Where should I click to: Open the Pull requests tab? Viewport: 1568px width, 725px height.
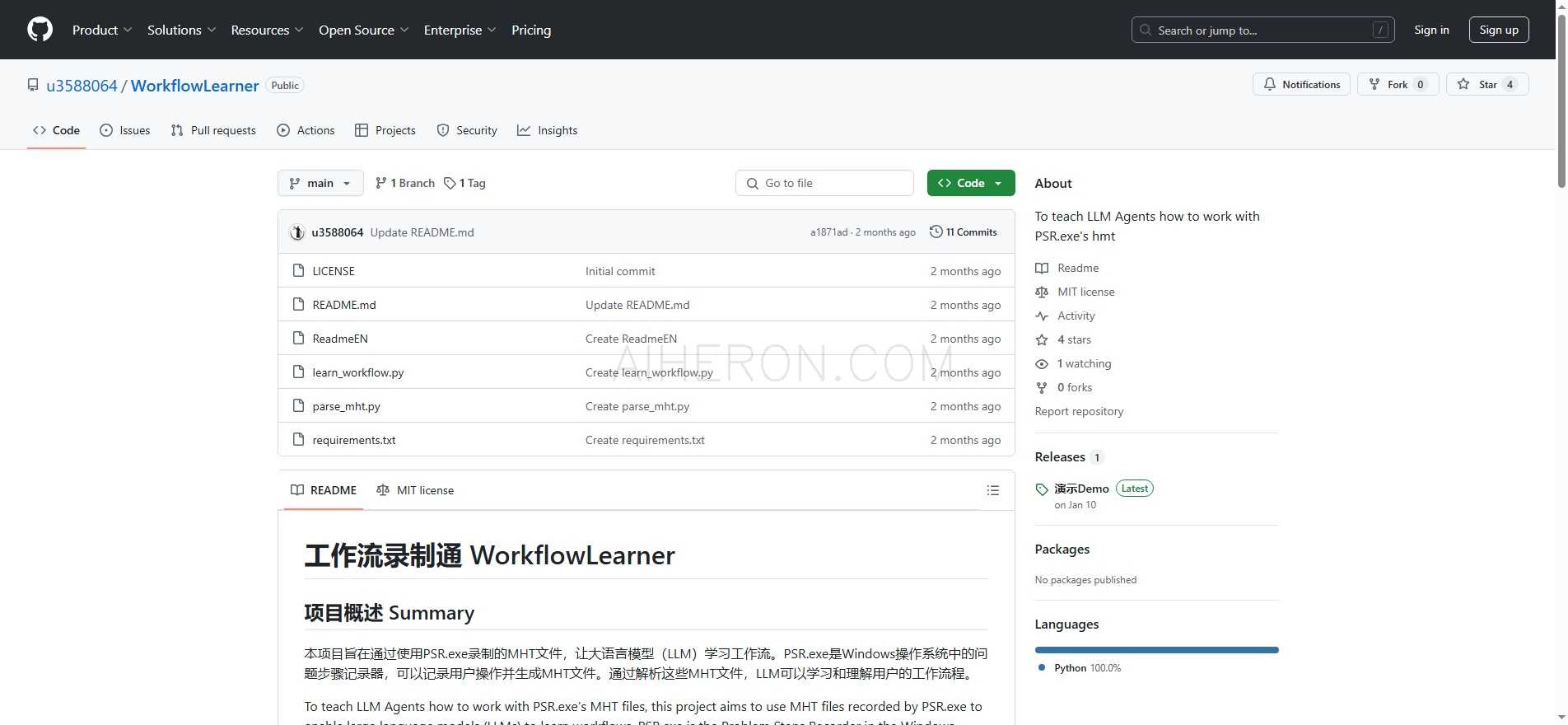point(213,130)
